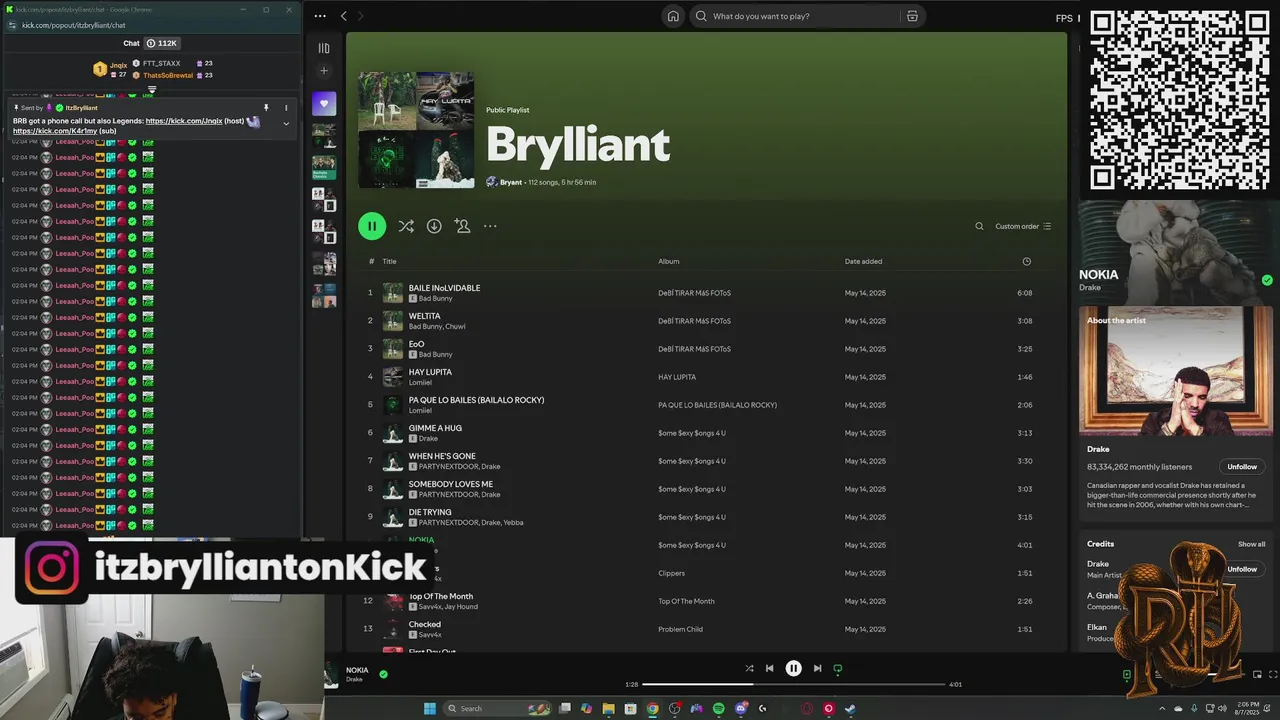
Task: Open Discord from the taskbar
Action: tap(740, 708)
